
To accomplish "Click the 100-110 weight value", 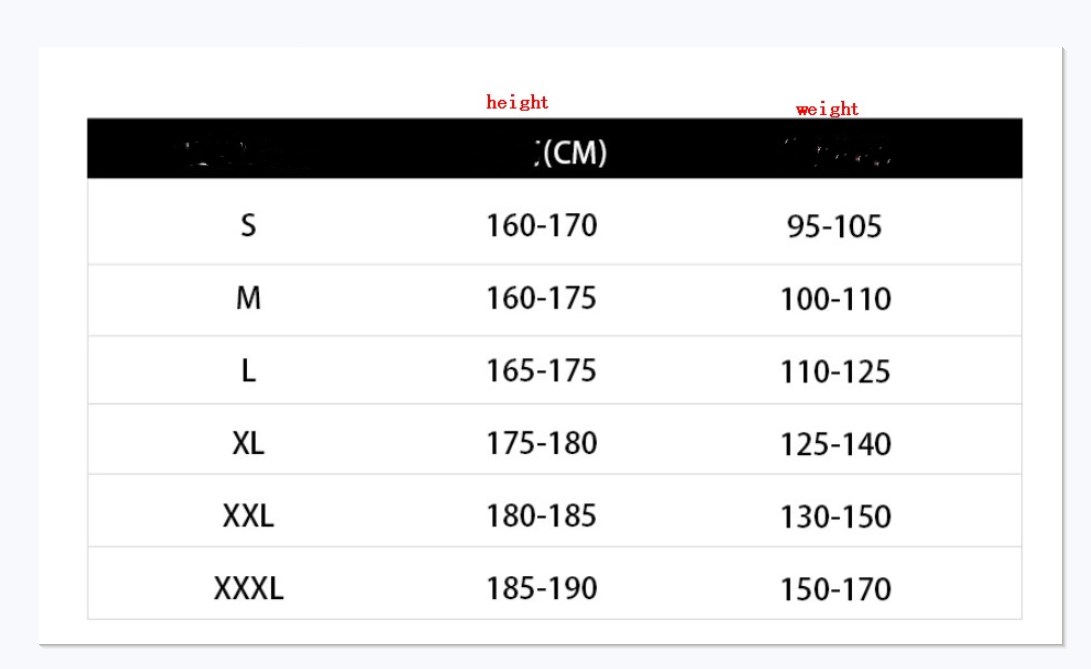I will coord(835,299).
